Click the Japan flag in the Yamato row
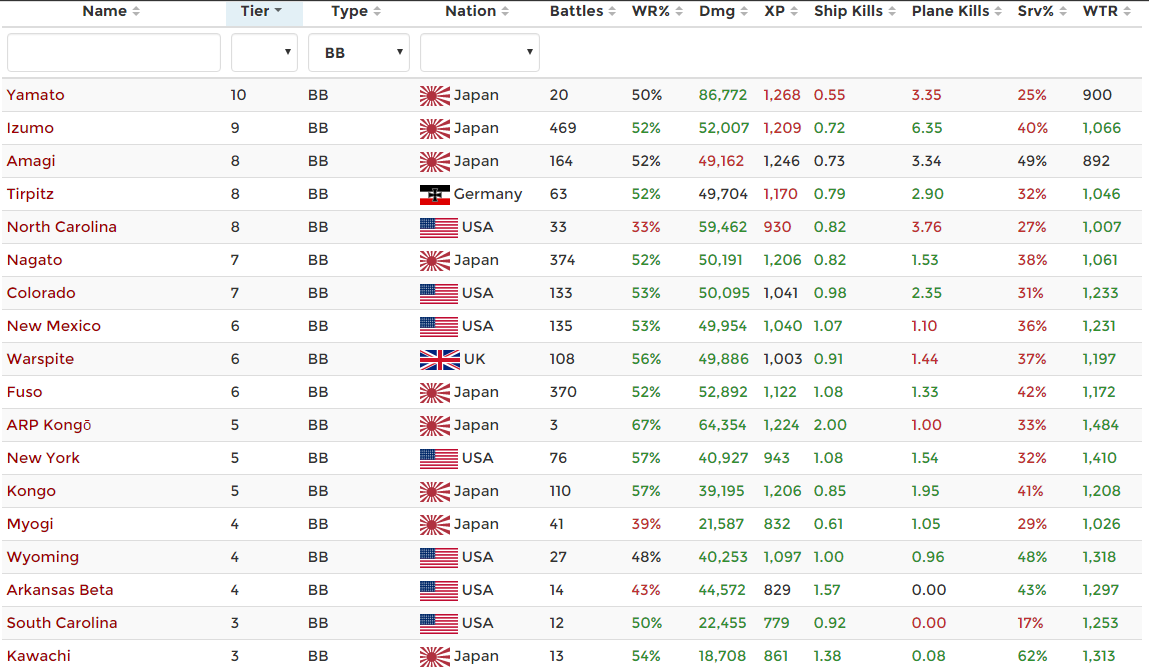This screenshot has height=667, width=1149. point(434,95)
